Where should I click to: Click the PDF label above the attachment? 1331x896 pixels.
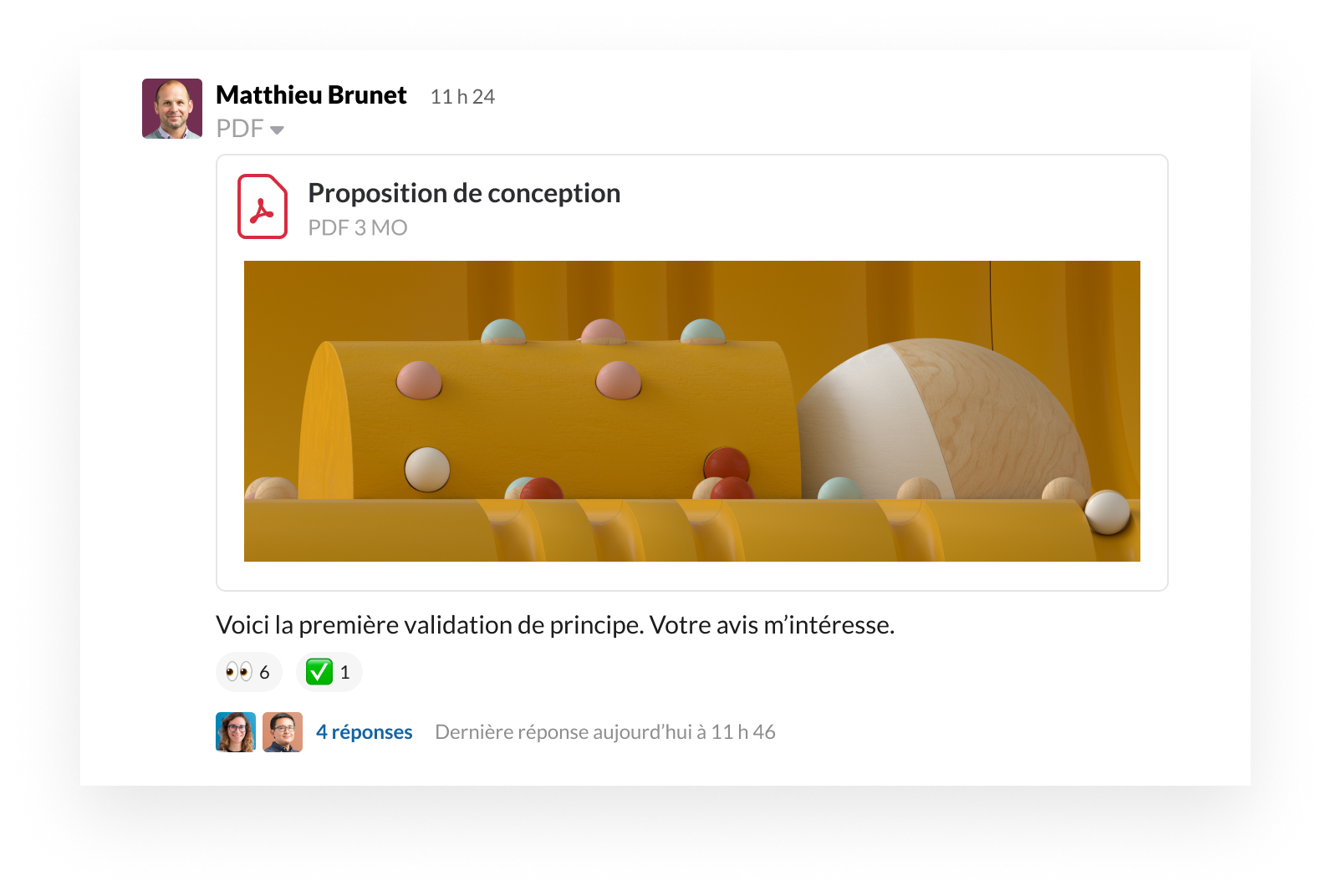click(240, 129)
